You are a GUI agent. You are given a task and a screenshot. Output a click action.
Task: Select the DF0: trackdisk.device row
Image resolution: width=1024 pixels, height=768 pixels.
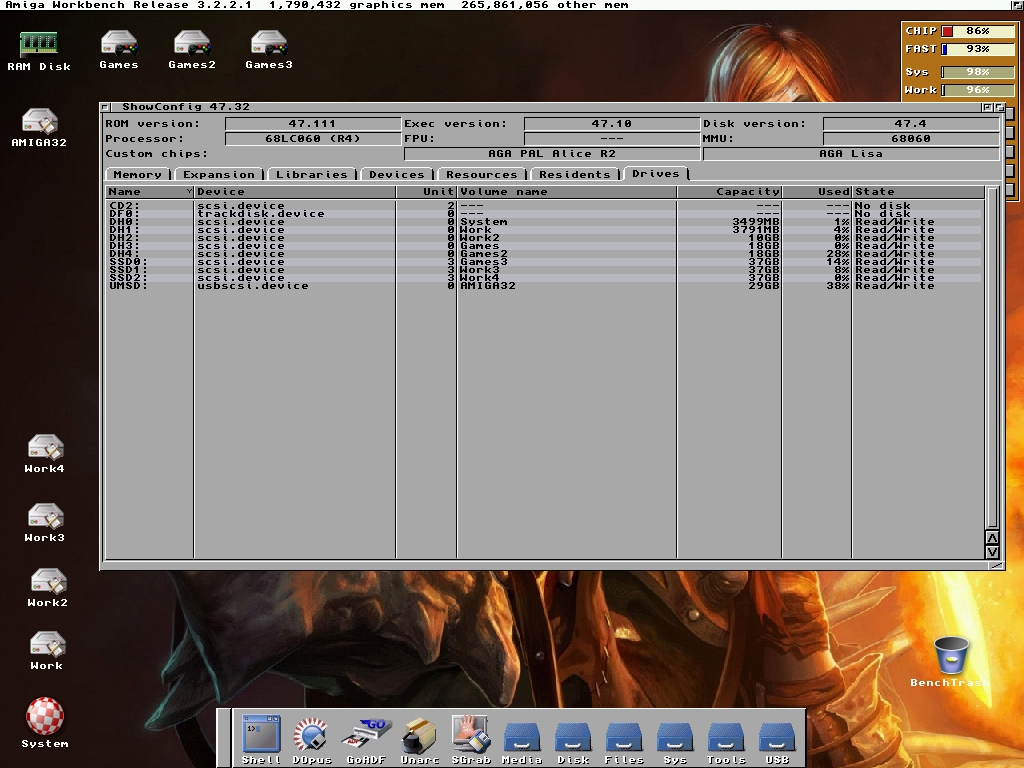544,214
